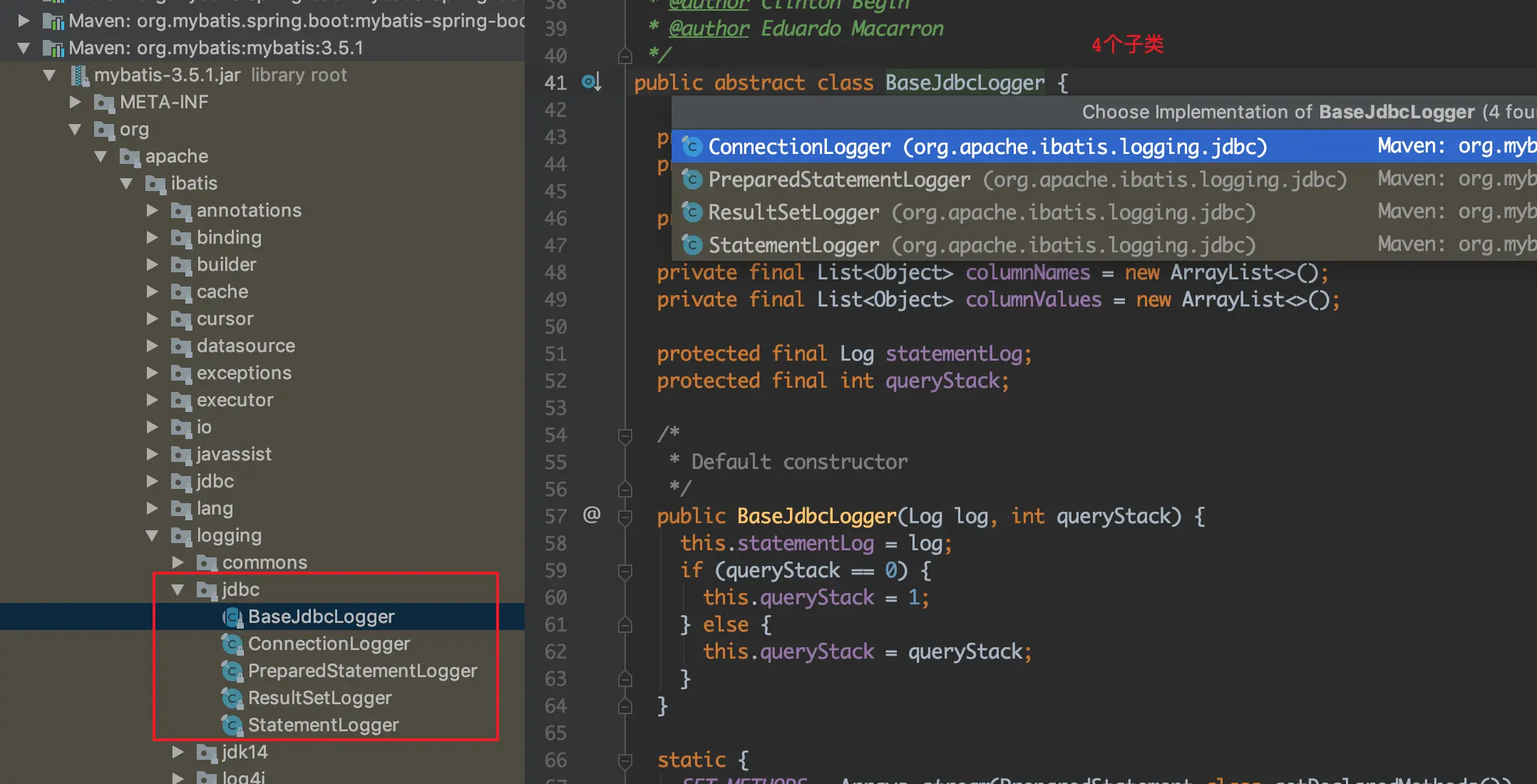Click the @ gutter marker on line 57
Image resolution: width=1537 pixels, height=784 pixels.
[x=591, y=515]
